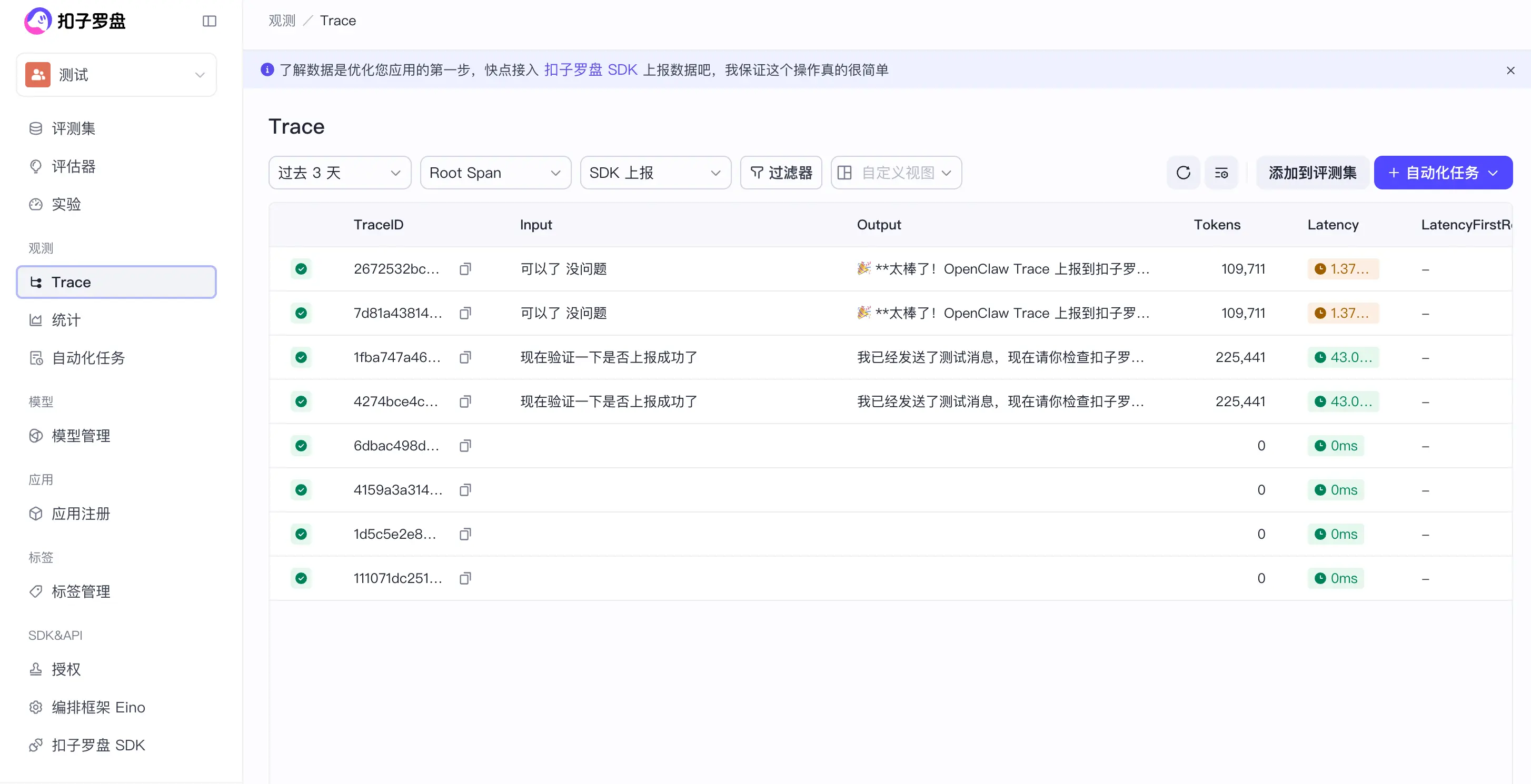The height and width of the screenshot is (784, 1531).
Task: Click the Latency column header
Action: point(1333,225)
